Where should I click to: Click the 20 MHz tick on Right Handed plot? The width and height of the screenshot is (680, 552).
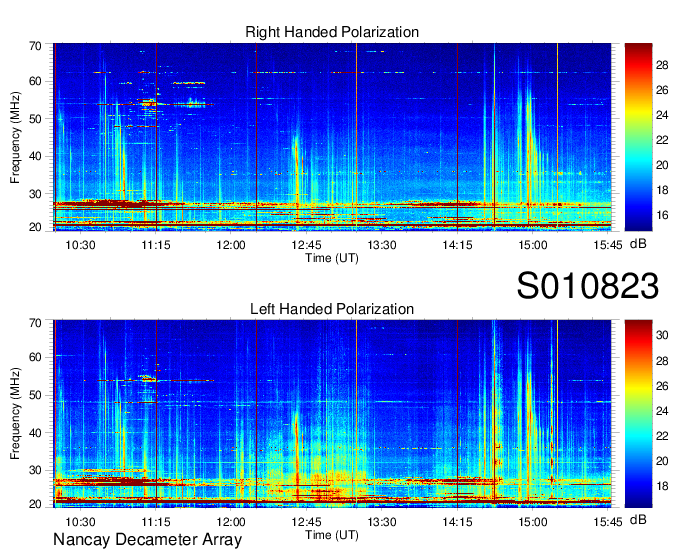point(35,227)
